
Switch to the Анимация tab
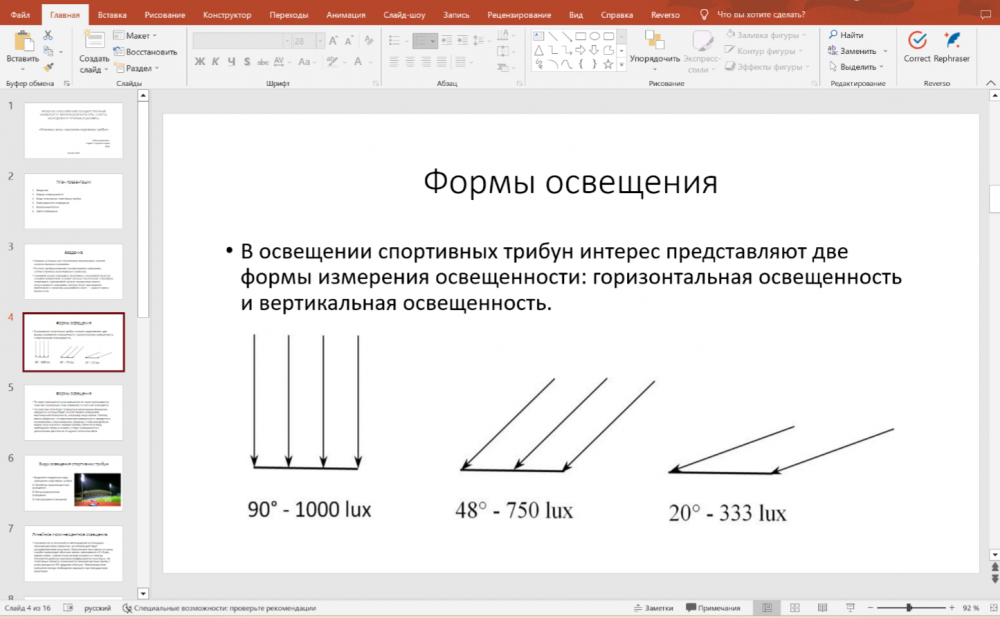(x=346, y=14)
